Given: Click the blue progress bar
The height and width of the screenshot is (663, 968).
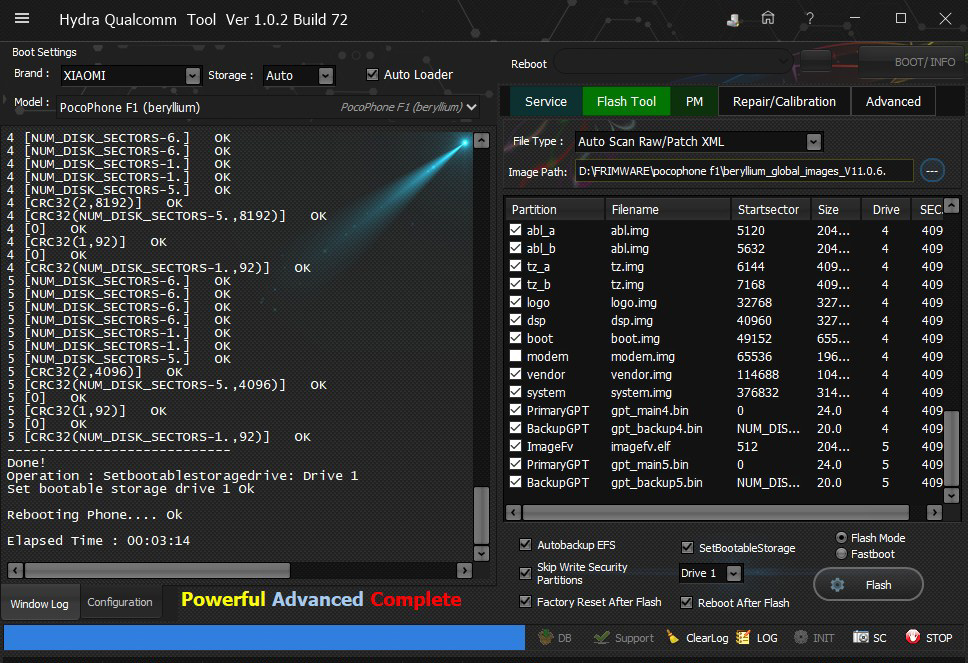Looking at the screenshot, I should (264, 637).
